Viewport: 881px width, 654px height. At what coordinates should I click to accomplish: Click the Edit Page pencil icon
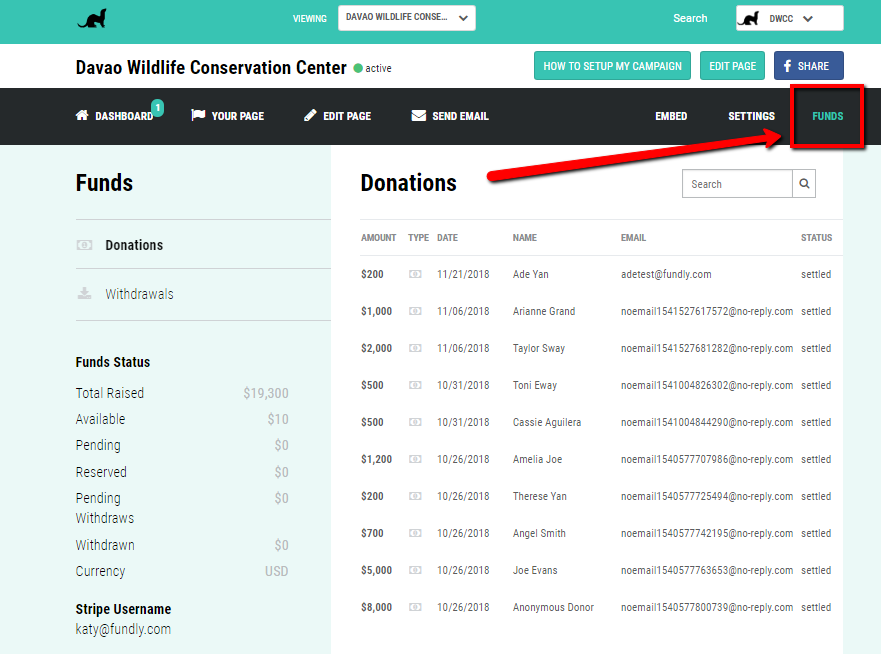point(310,115)
